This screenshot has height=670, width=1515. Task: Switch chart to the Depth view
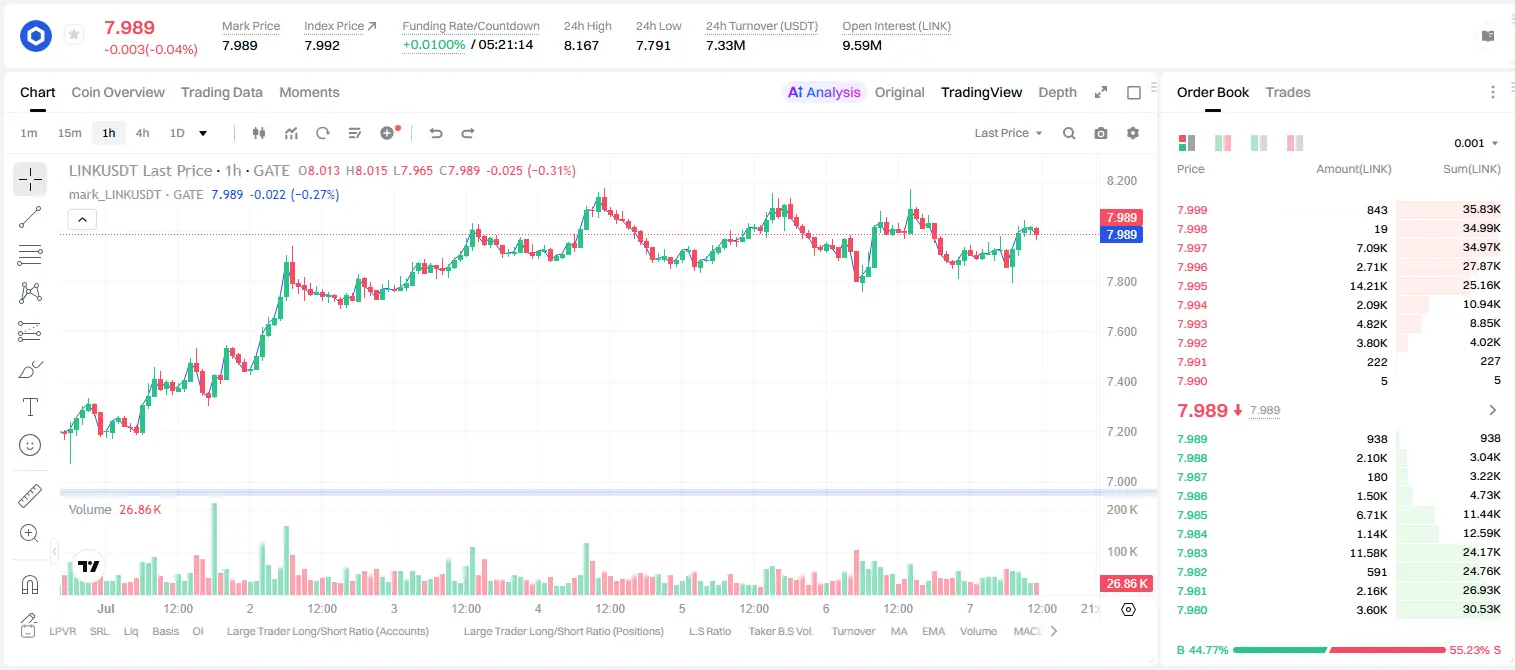pos(1057,92)
